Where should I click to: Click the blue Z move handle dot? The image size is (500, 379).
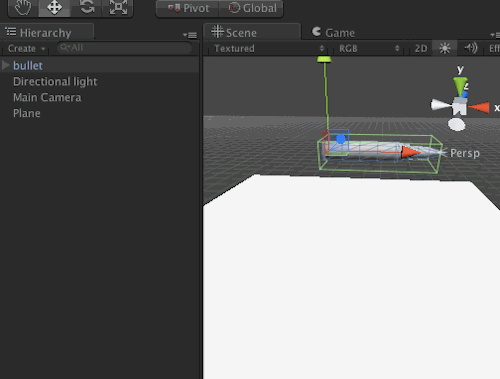(x=340, y=139)
